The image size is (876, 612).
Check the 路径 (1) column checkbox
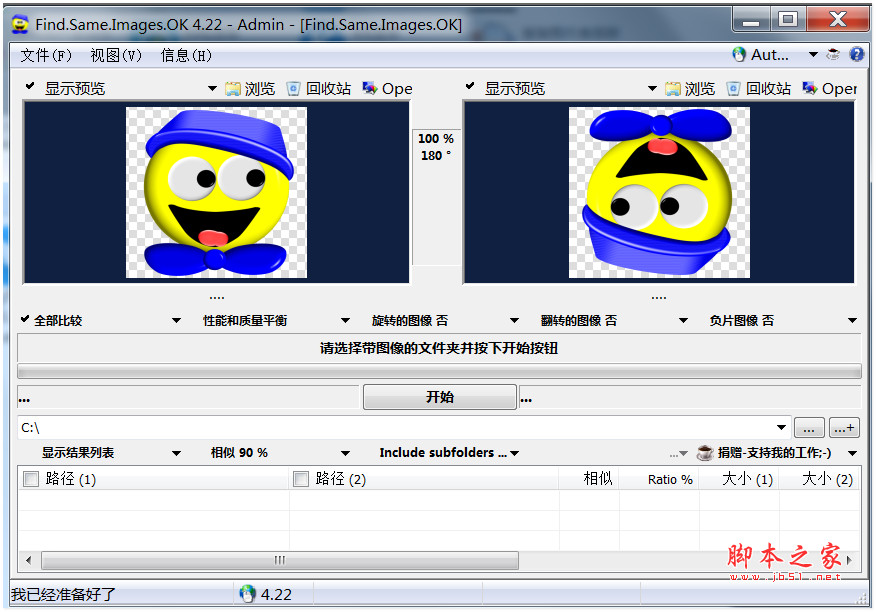coord(31,479)
